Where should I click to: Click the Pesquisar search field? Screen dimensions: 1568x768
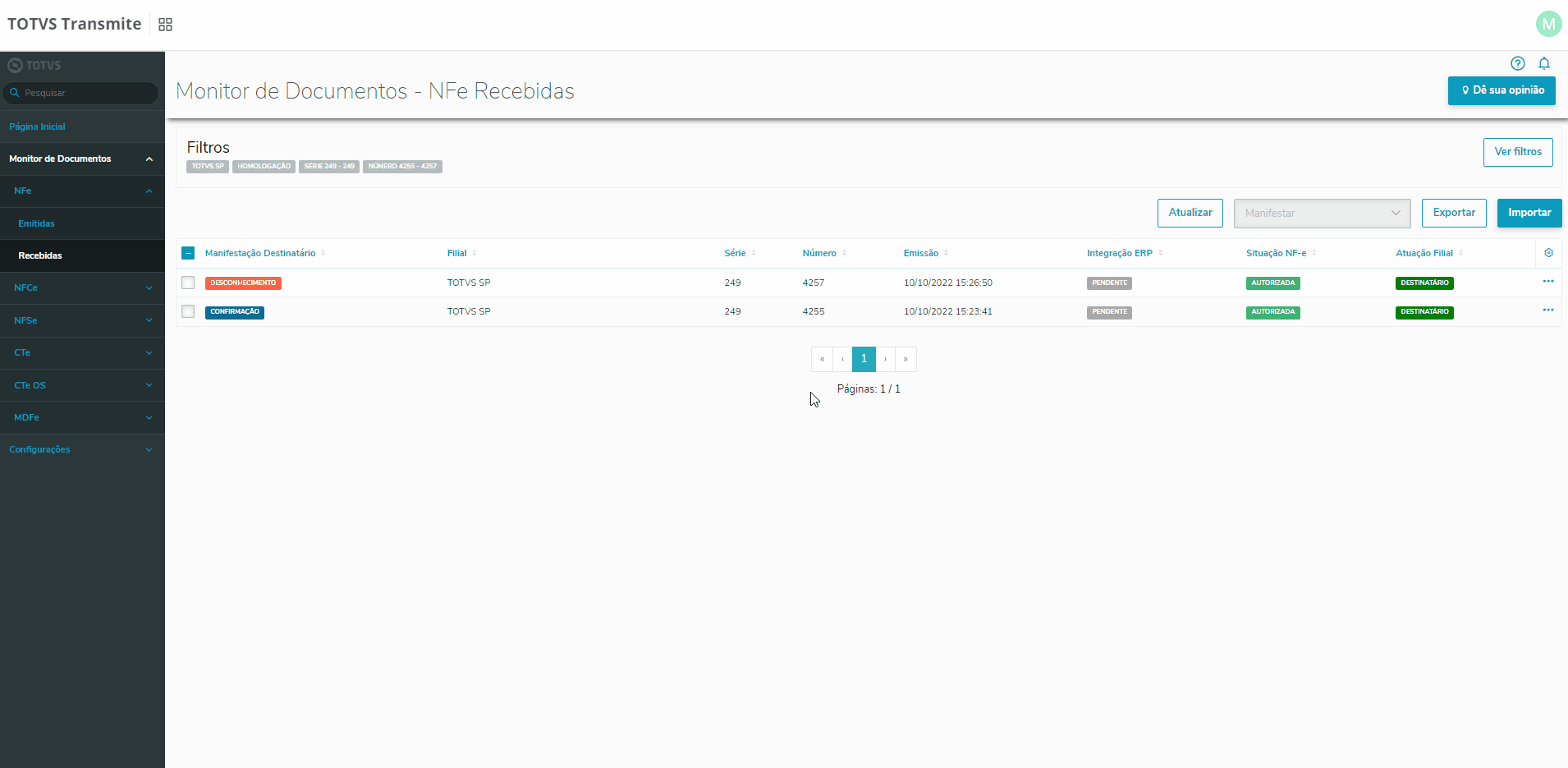click(80, 93)
